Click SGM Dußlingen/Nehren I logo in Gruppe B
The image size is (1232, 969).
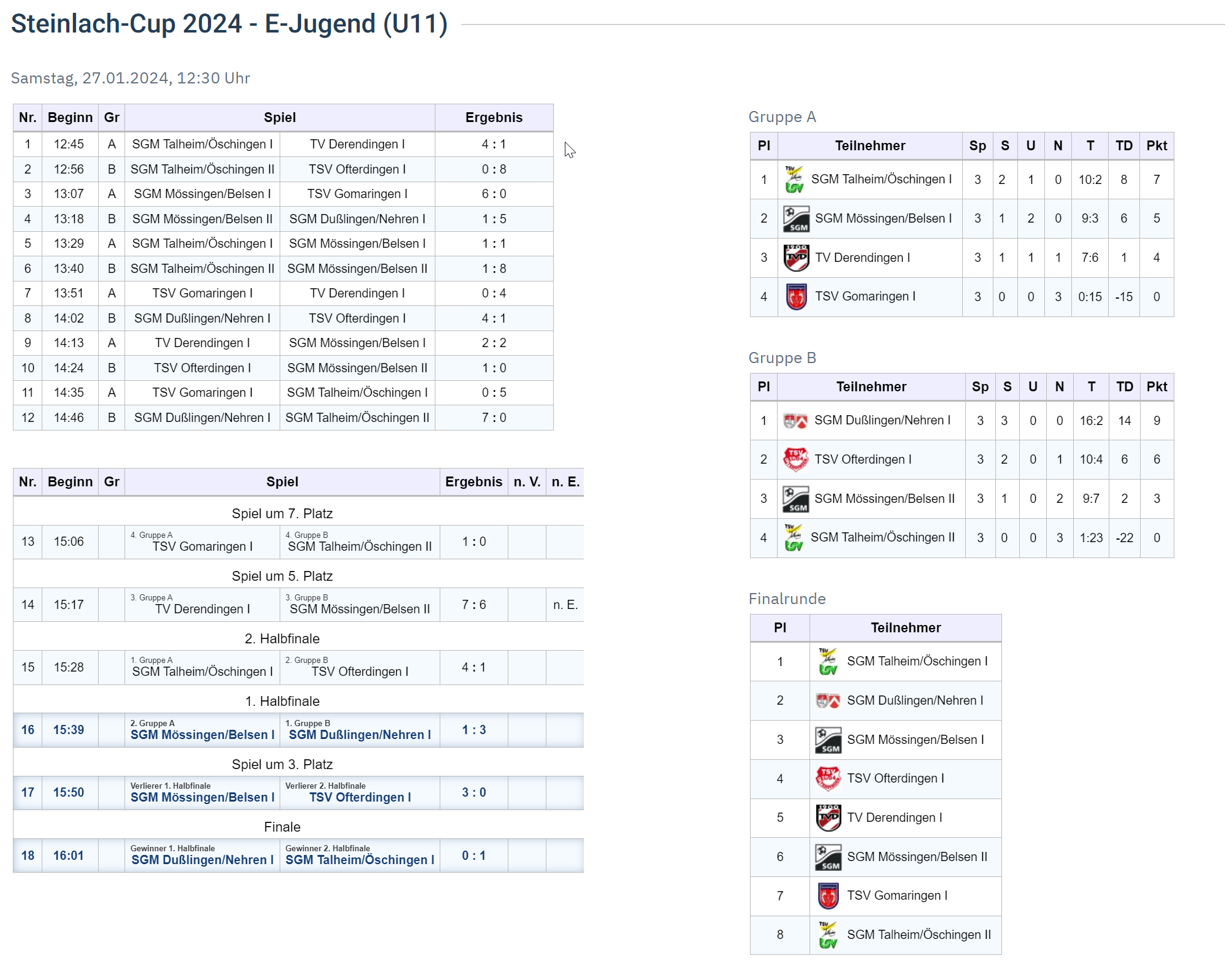795,421
